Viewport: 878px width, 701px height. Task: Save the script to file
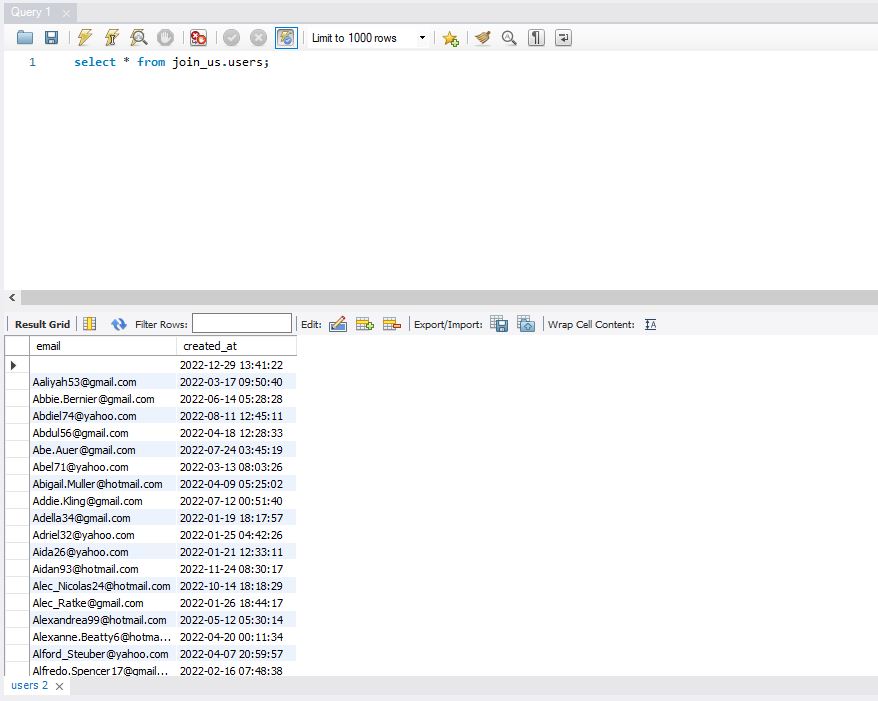51,38
